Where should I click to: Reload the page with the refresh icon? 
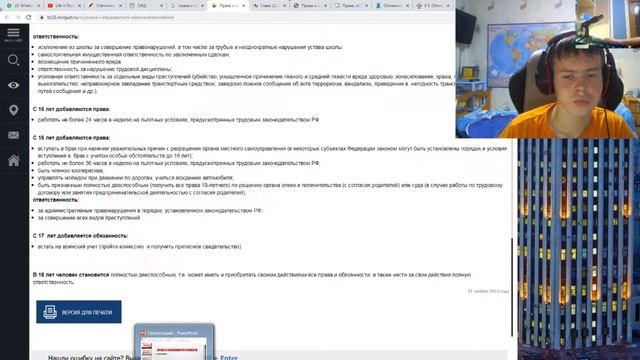28,18
